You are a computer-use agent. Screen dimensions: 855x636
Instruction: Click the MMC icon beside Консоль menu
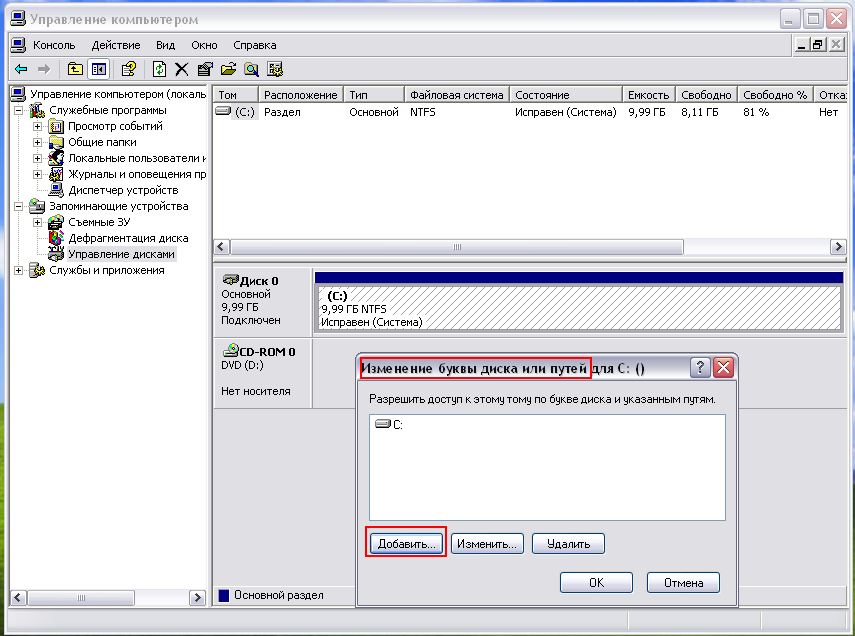(x=18, y=45)
